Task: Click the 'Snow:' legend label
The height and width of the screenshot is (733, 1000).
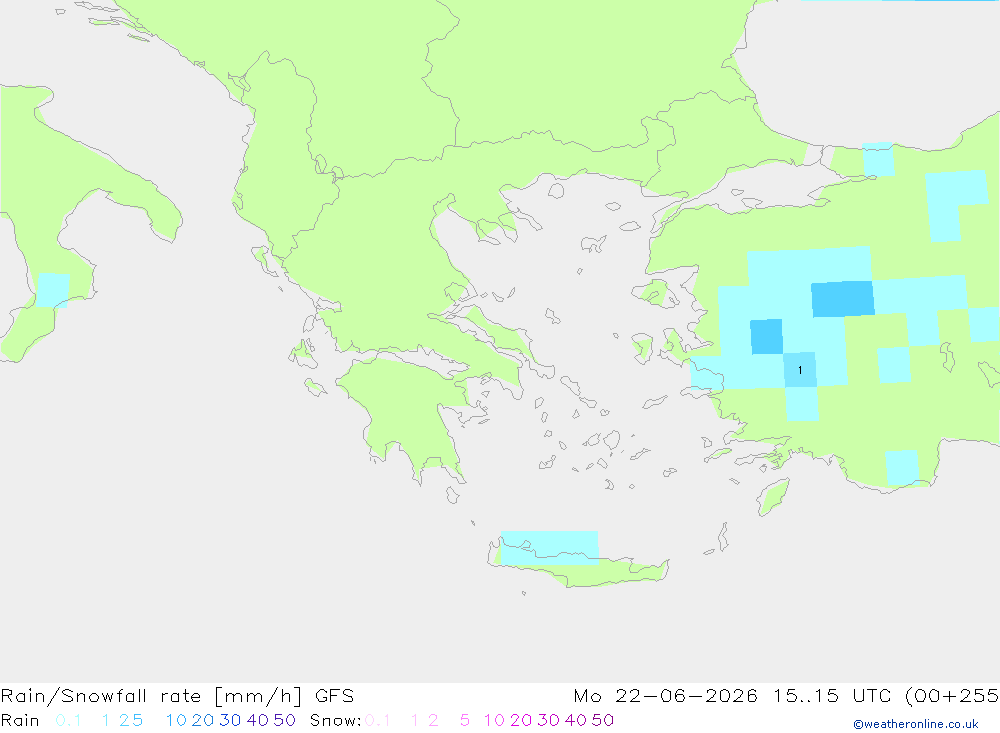Action: (335, 720)
